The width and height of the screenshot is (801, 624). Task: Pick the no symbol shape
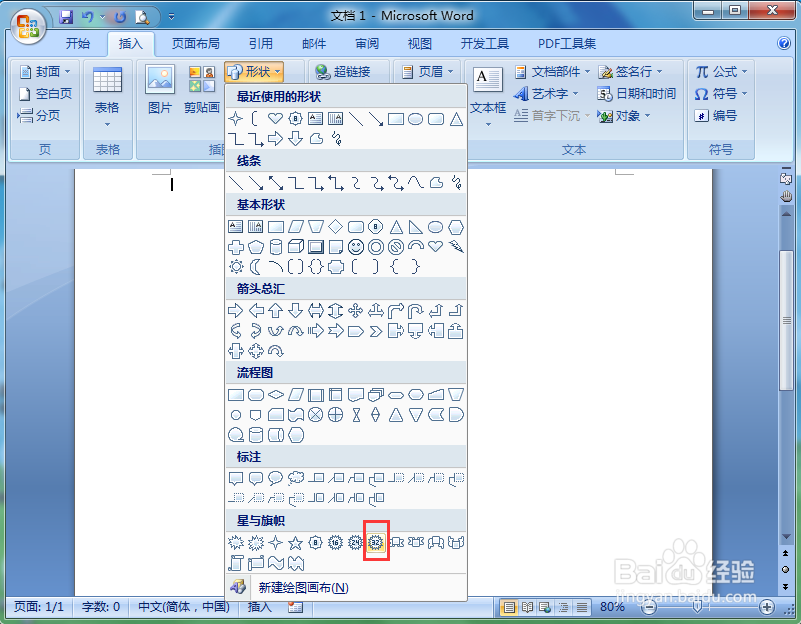396,247
